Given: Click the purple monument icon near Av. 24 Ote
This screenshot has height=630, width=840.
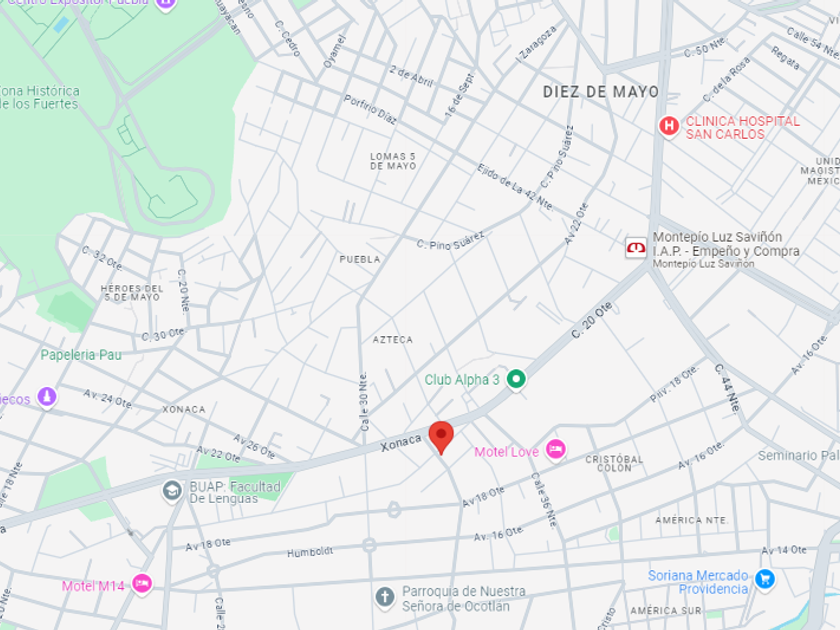Looking at the screenshot, I should click(x=47, y=398).
